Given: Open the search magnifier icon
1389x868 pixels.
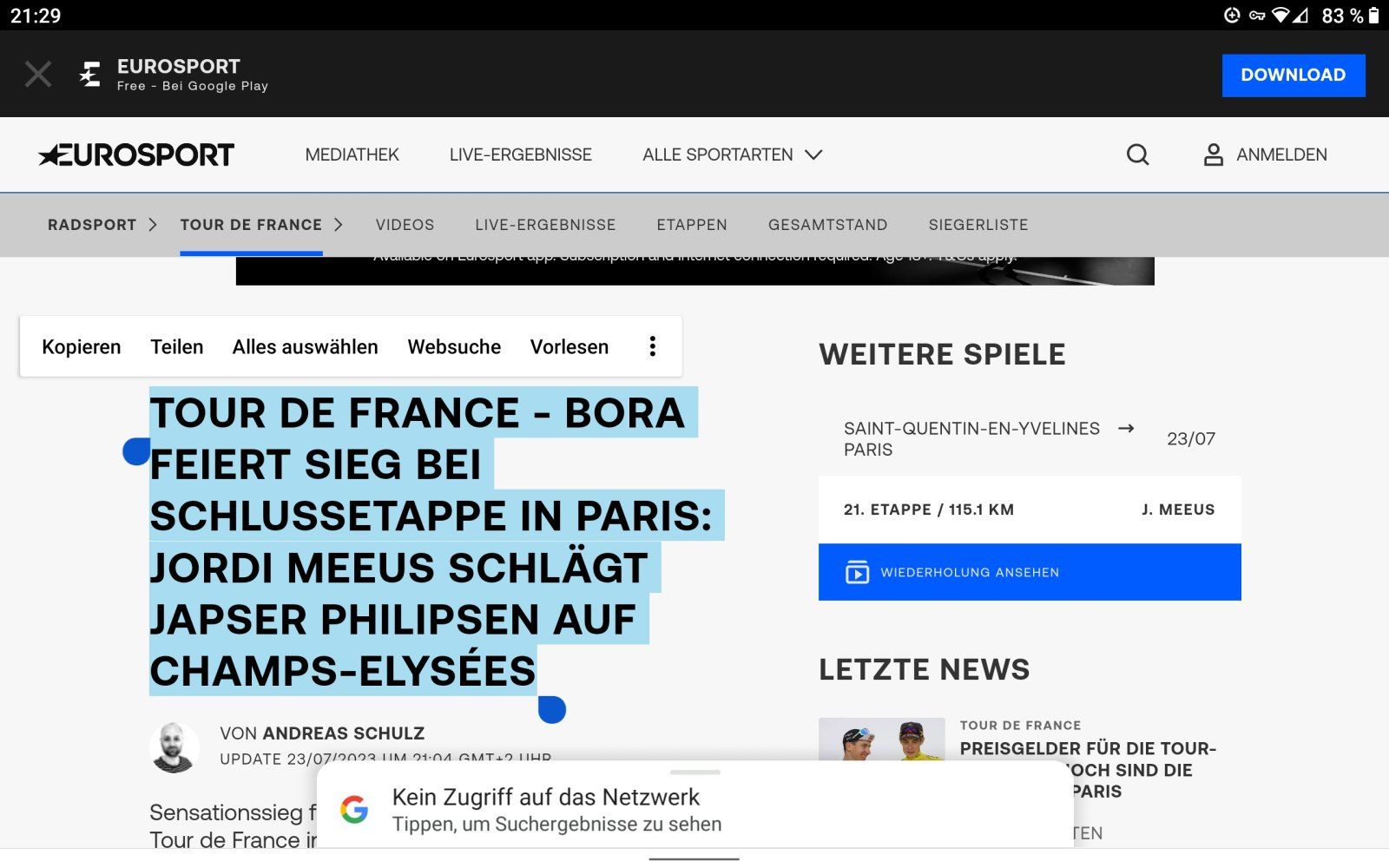Looking at the screenshot, I should (1137, 155).
